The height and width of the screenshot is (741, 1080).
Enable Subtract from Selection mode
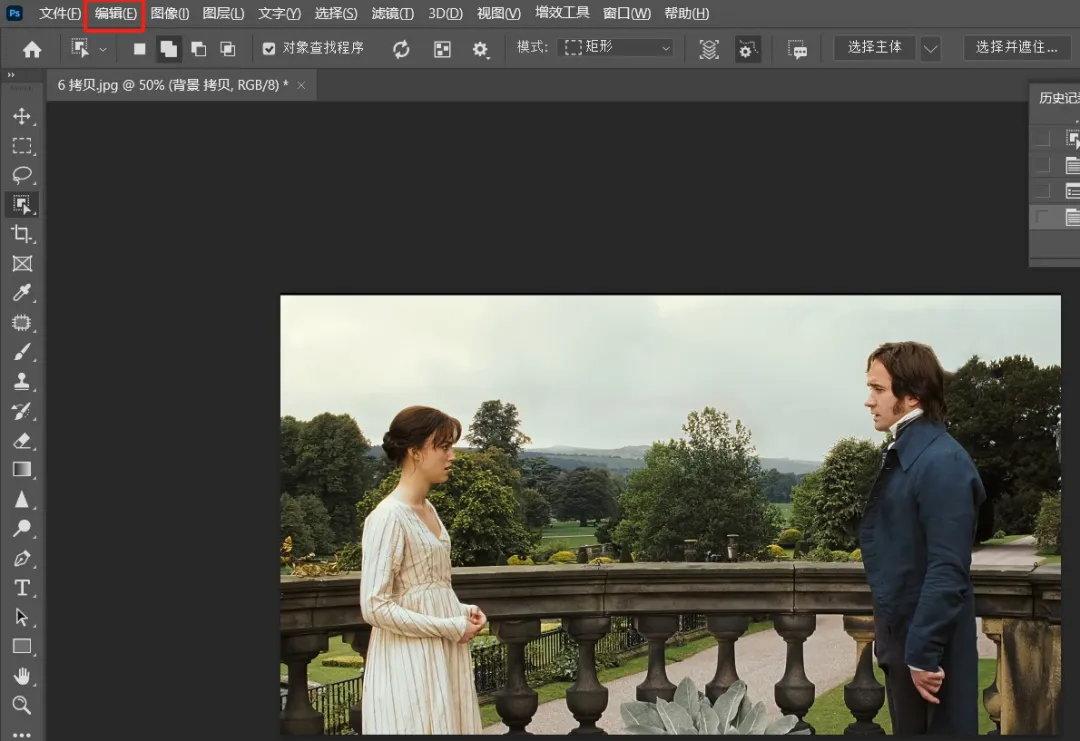[x=198, y=49]
